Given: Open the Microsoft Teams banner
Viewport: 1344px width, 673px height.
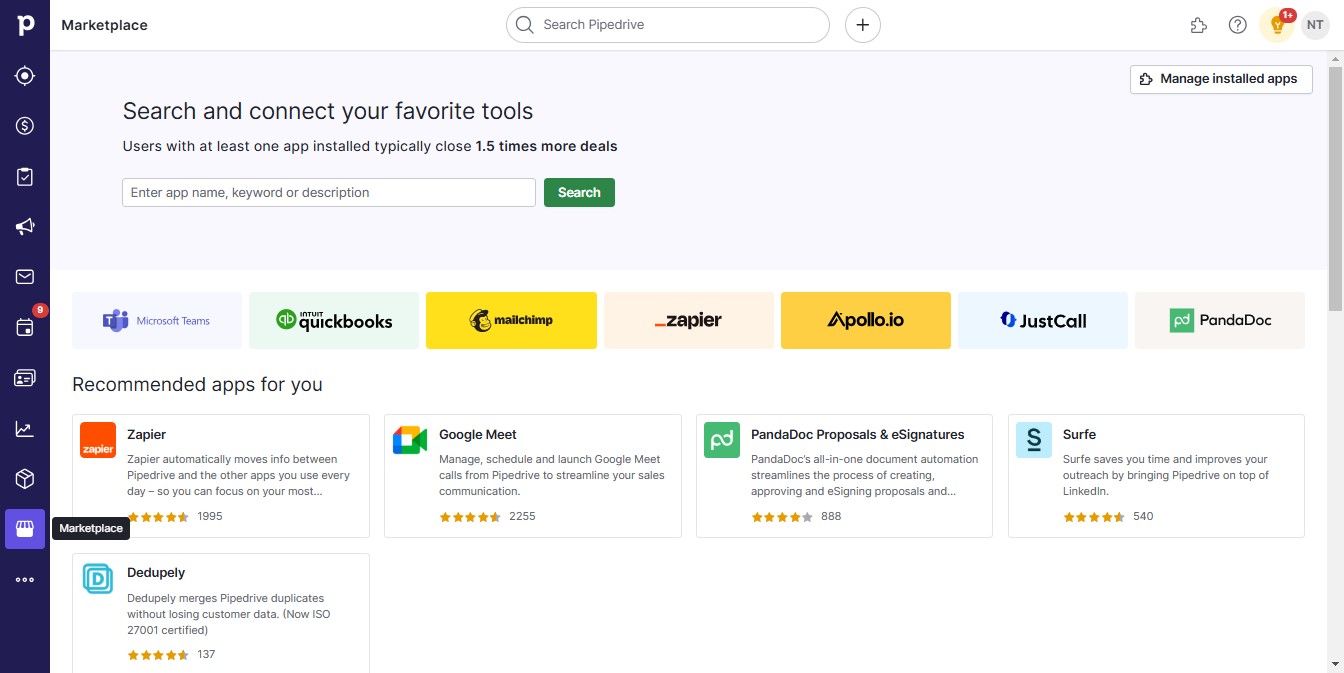Looking at the screenshot, I should tap(157, 321).
